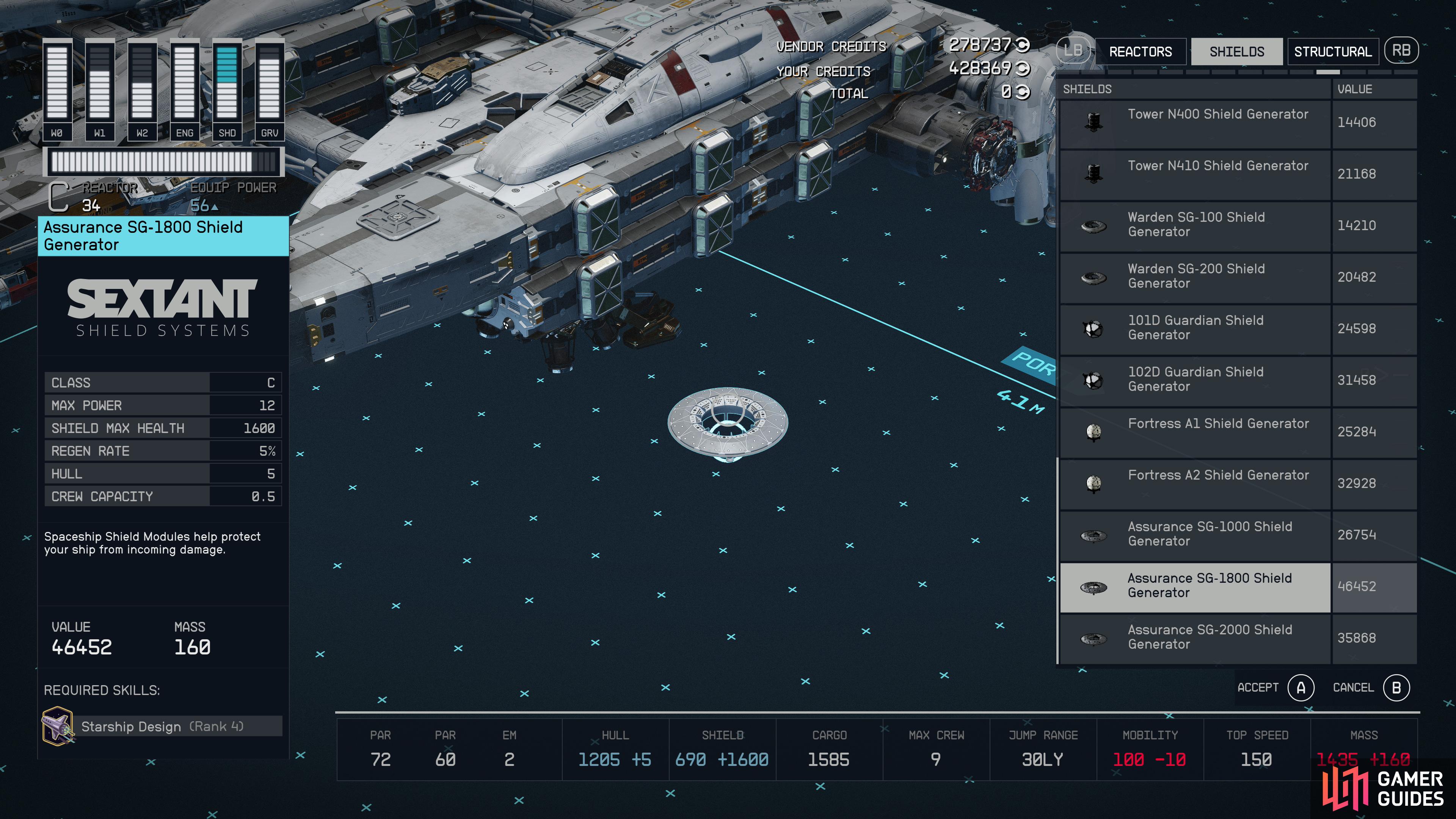Image resolution: width=1456 pixels, height=819 pixels.
Task: Click the vendor credits currency symbol
Action: (1023, 45)
